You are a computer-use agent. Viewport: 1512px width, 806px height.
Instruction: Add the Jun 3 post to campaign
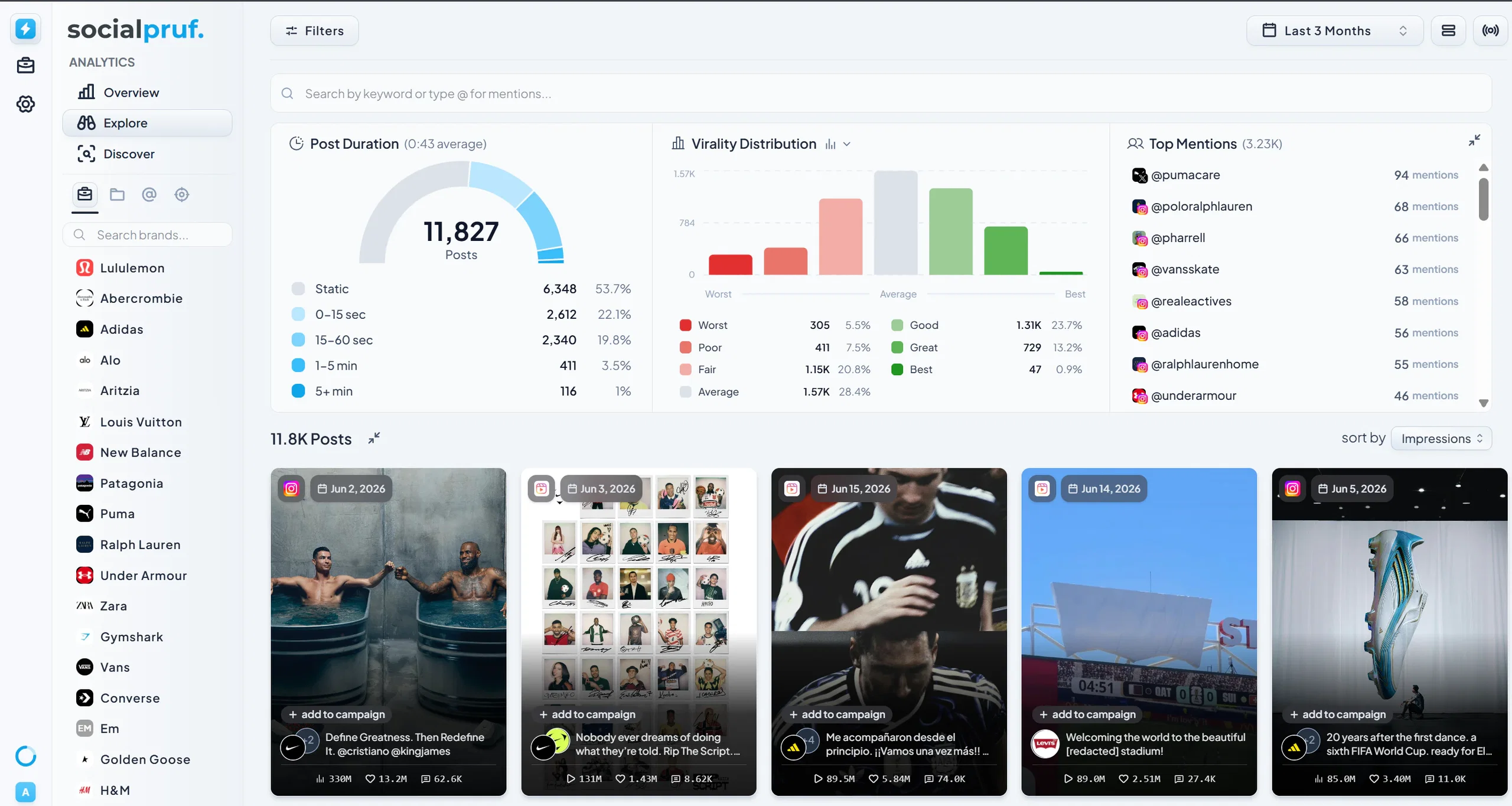pyautogui.click(x=586, y=714)
